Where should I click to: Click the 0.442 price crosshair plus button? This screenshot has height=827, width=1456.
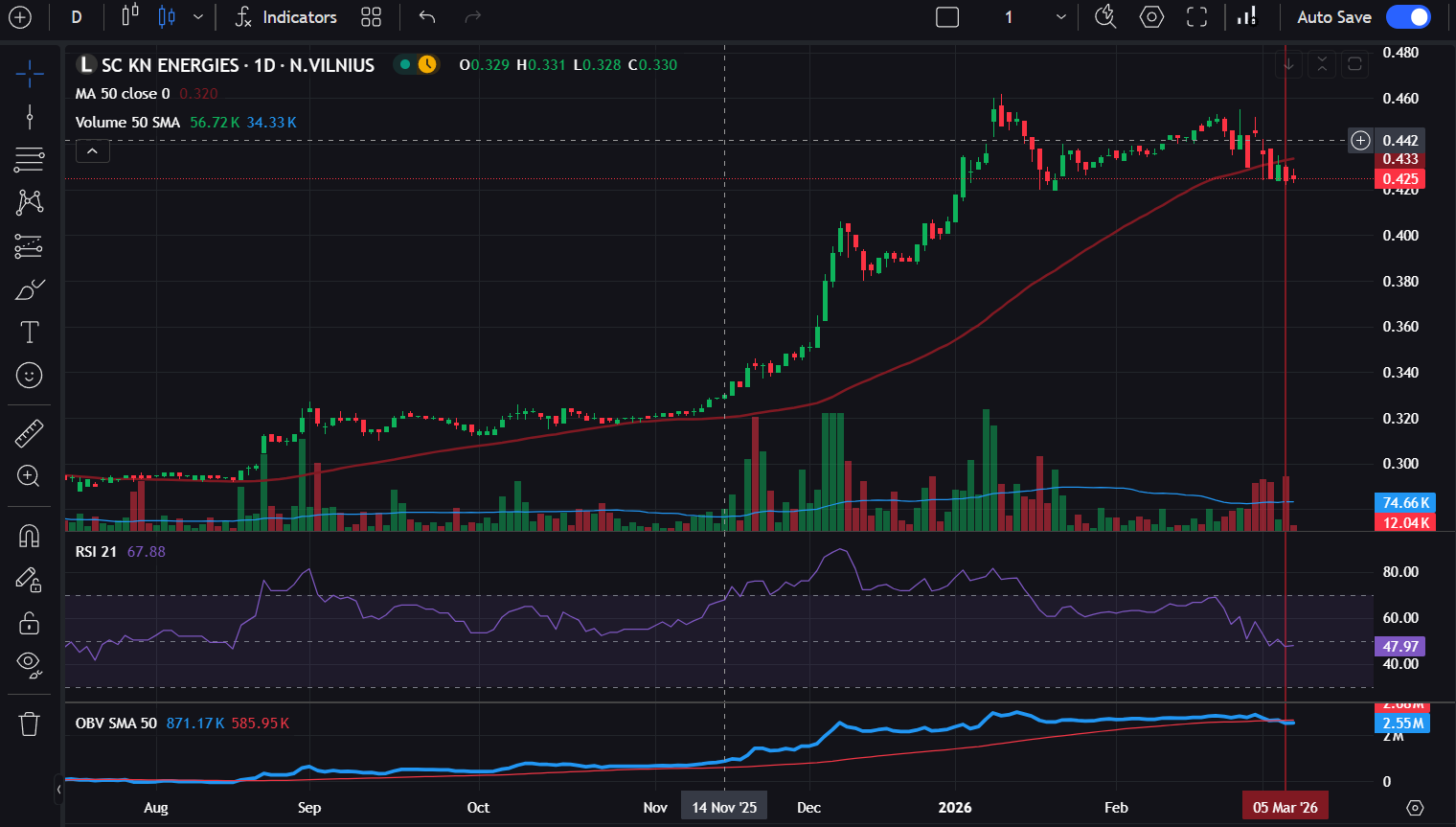1360,141
